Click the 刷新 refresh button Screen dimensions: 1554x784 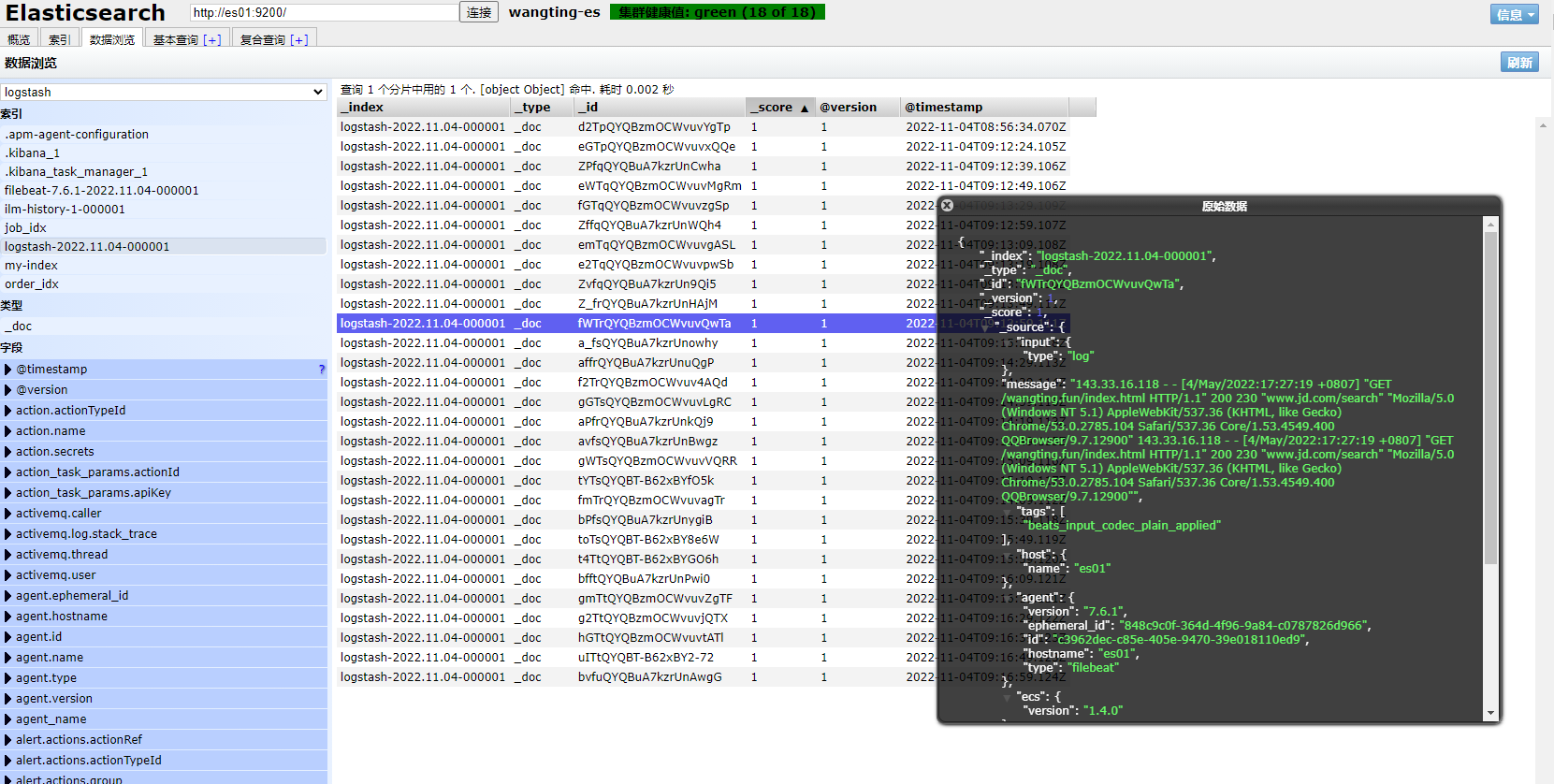[x=1519, y=63]
